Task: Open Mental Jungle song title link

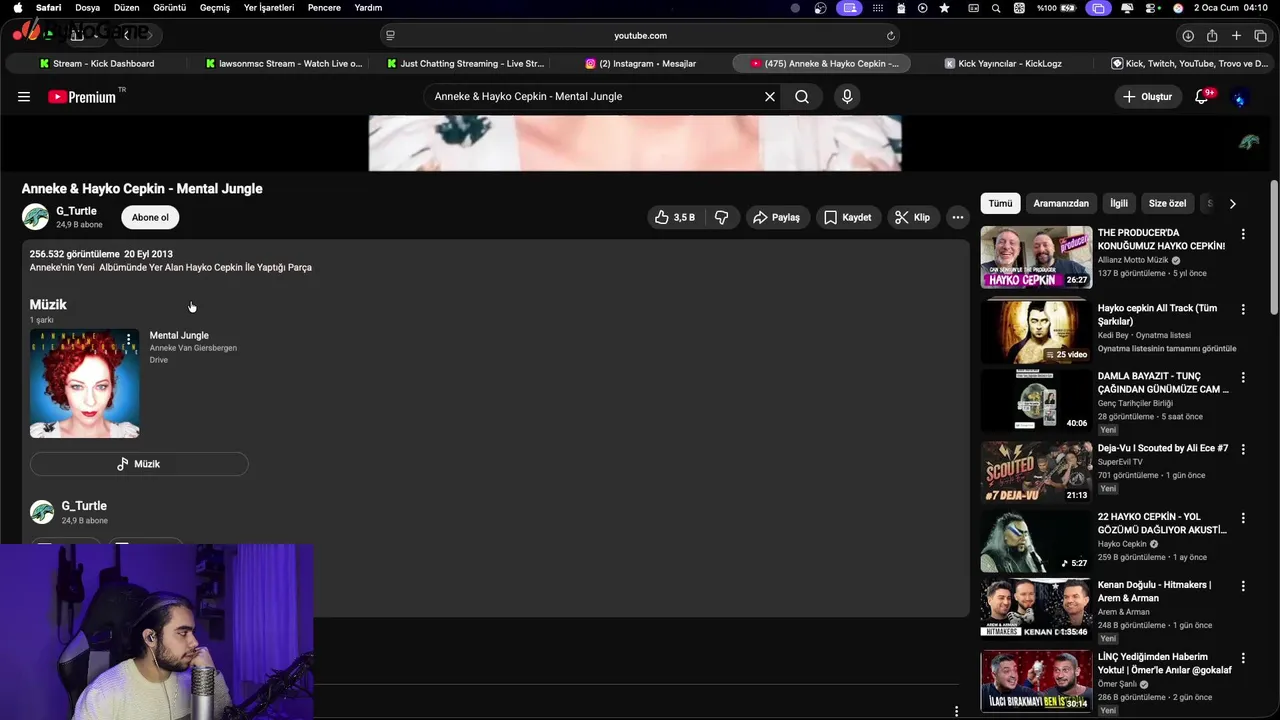Action: 179,335
